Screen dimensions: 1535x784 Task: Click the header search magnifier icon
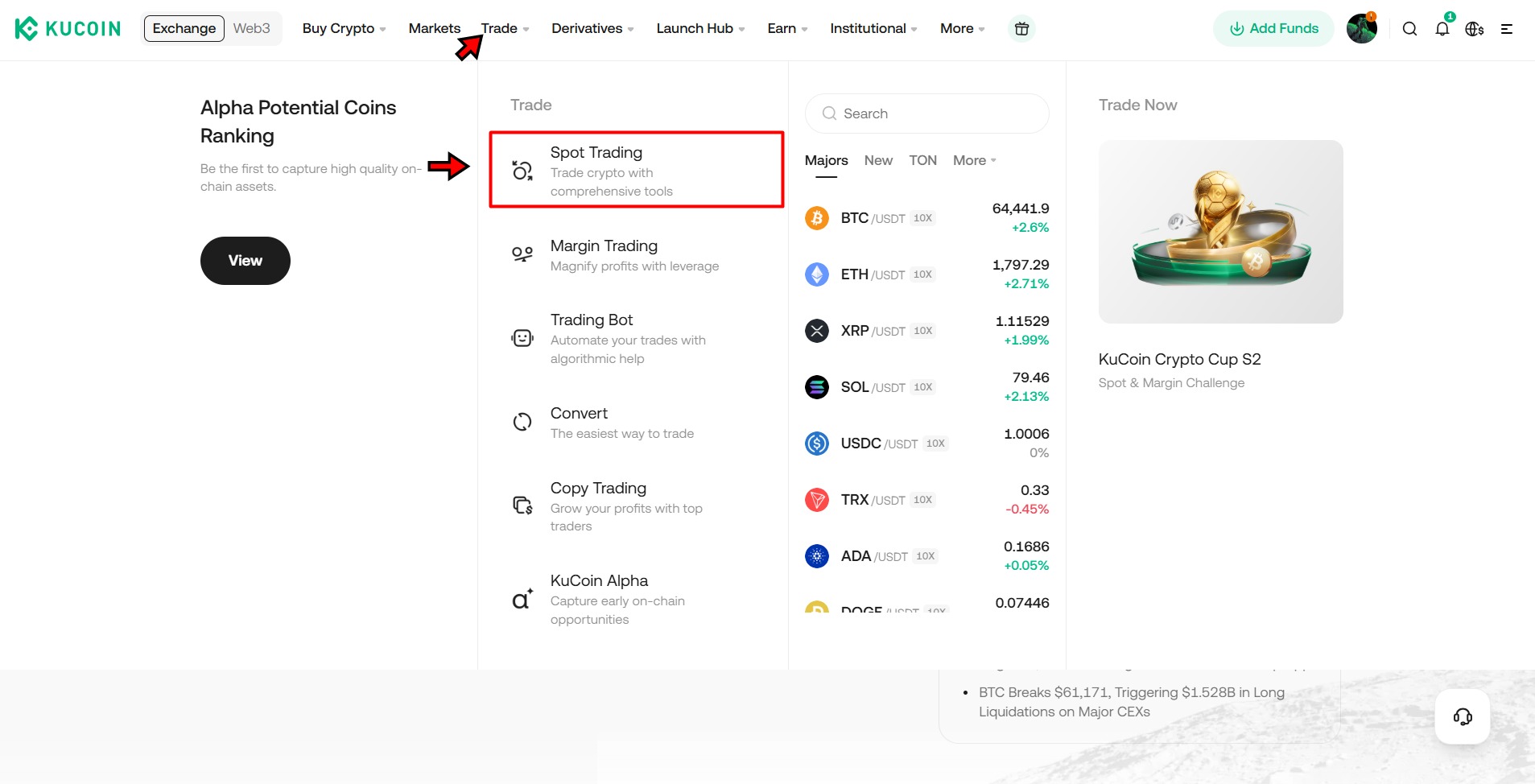coord(1409,29)
